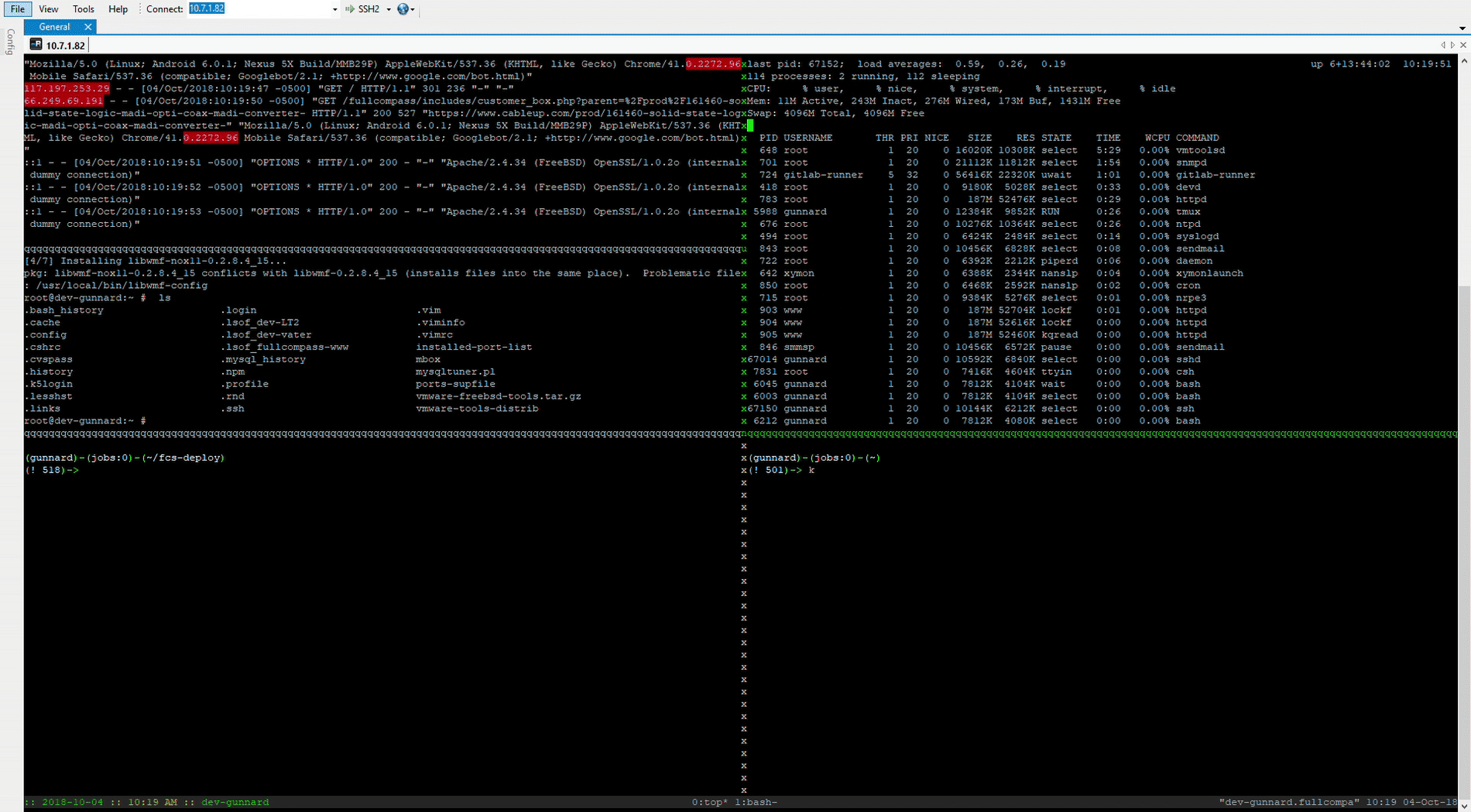Viewport: 1471px width, 812px height.
Task: Open the Help menu
Action: (x=118, y=9)
